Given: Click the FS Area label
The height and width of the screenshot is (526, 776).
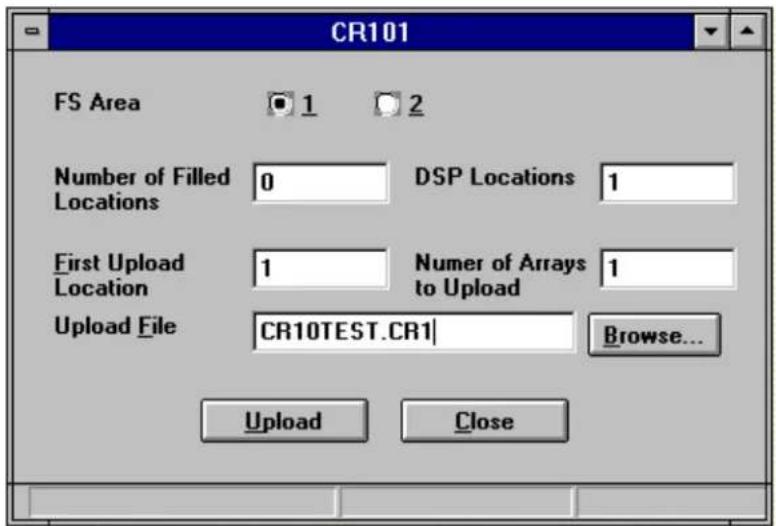Looking at the screenshot, I should tap(97, 102).
